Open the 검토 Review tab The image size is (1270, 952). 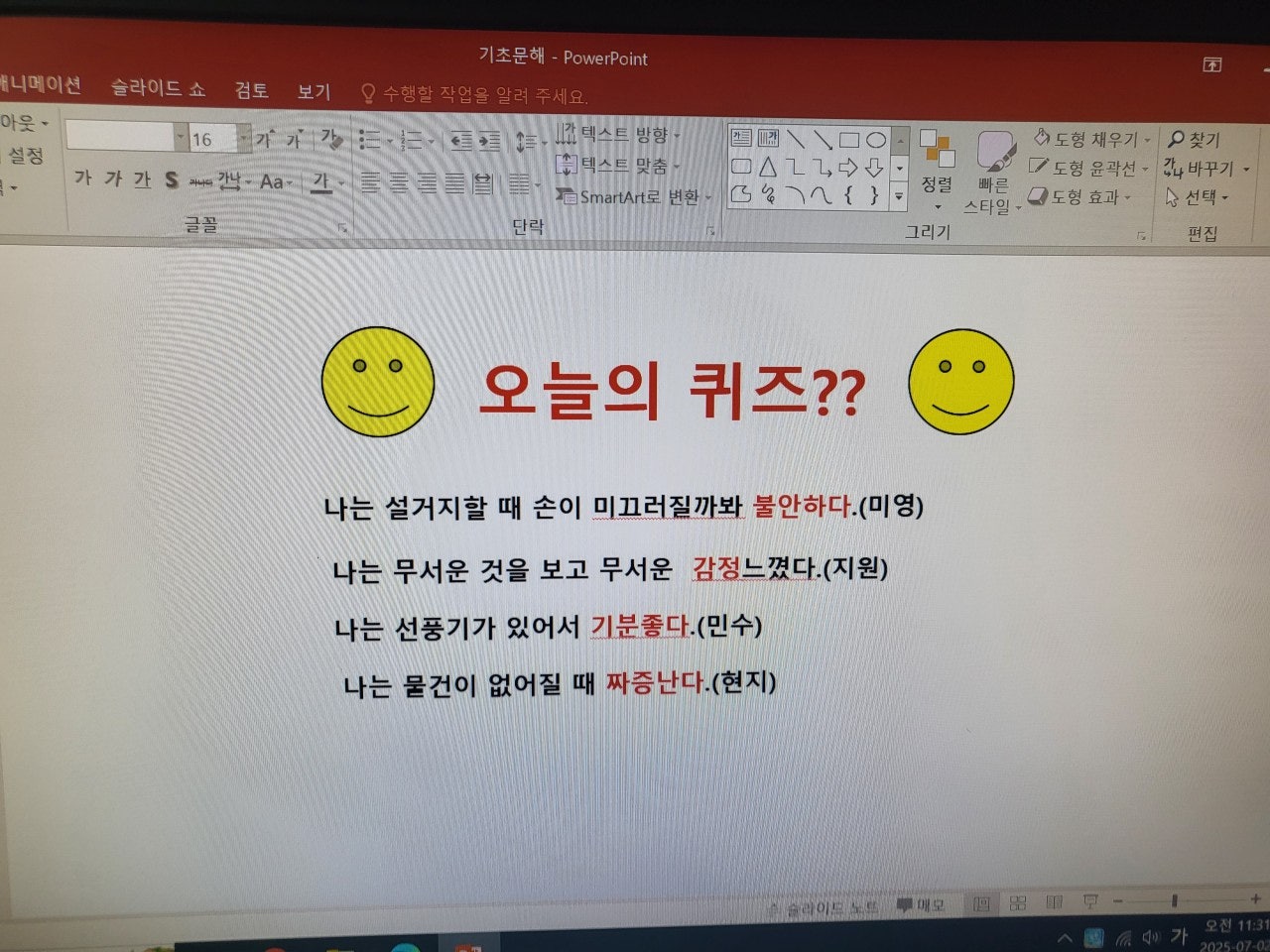tap(251, 91)
